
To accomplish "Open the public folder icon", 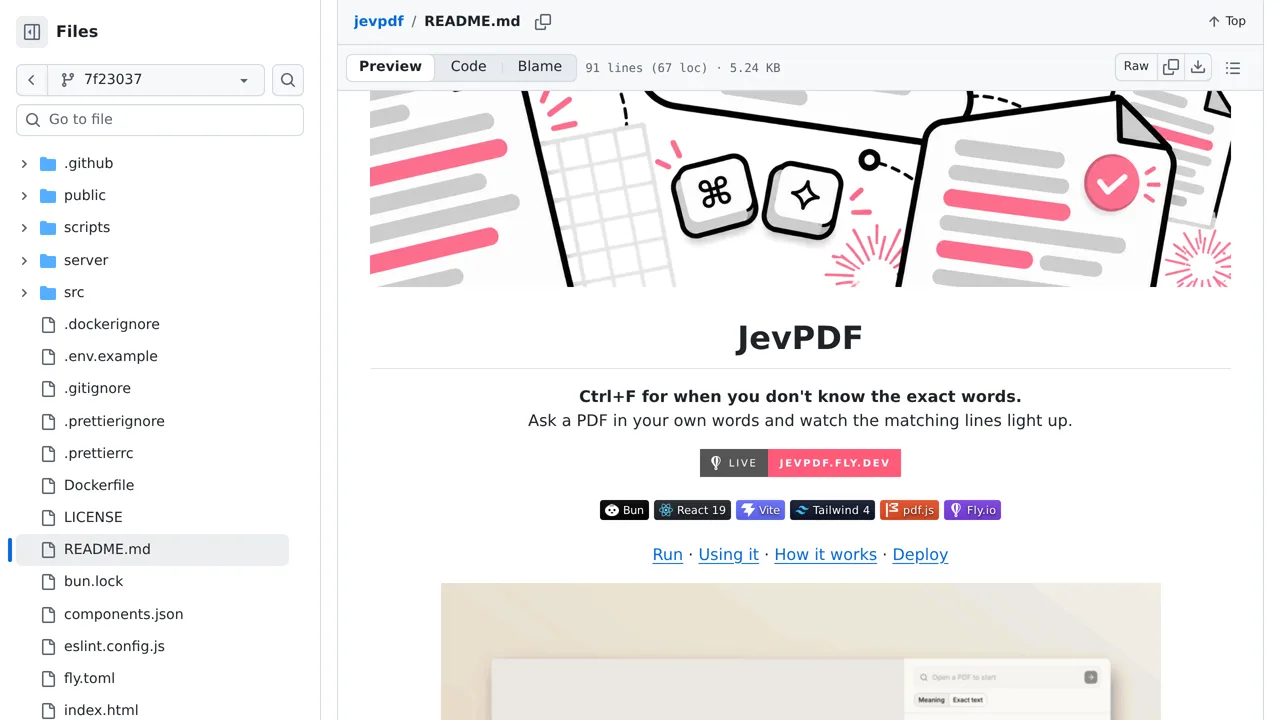I will [x=48, y=195].
